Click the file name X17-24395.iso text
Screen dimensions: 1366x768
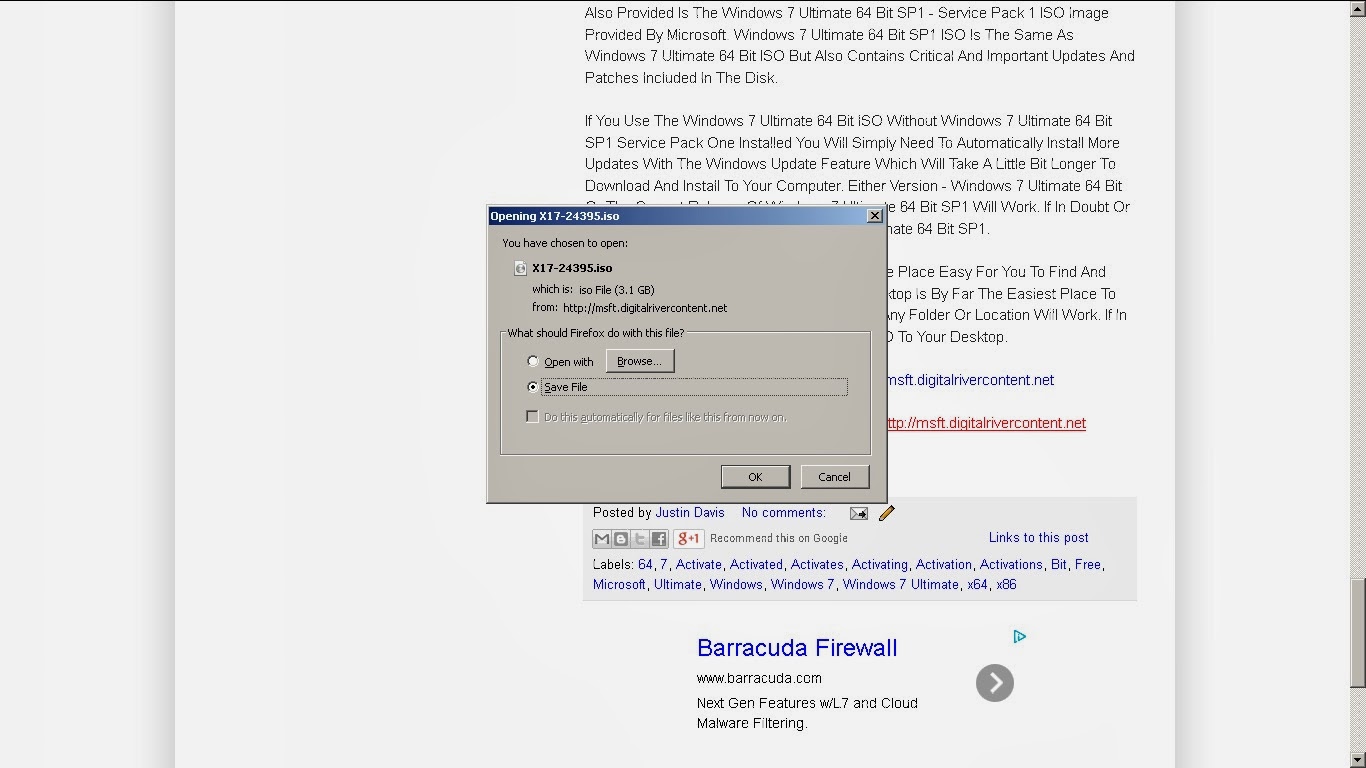point(572,268)
